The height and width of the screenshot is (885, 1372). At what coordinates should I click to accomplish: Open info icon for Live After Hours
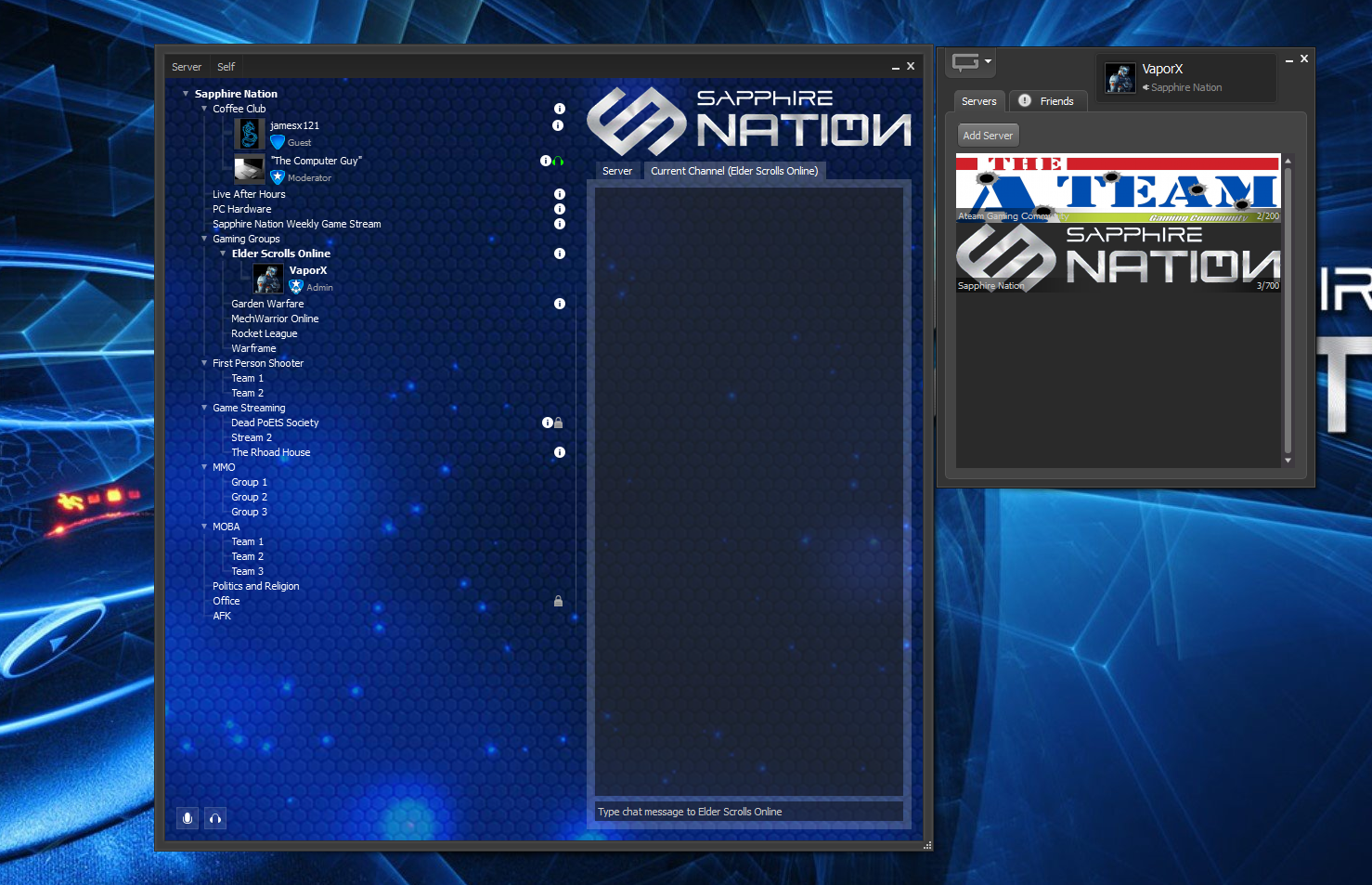(x=560, y=194)
